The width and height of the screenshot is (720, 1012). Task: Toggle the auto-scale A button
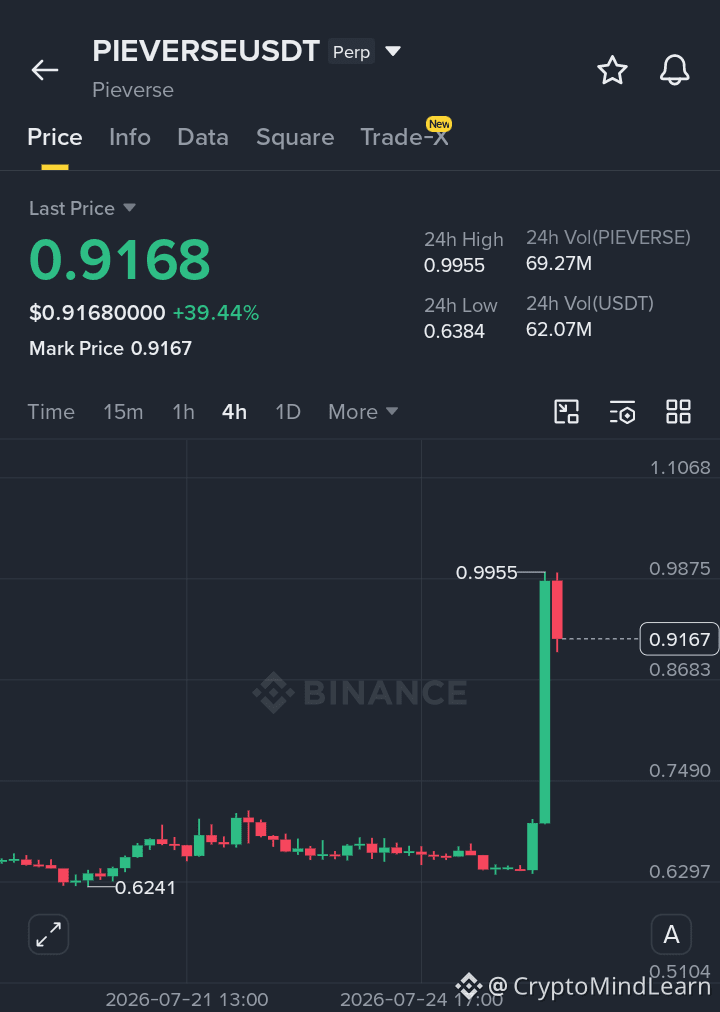point(671,934)
